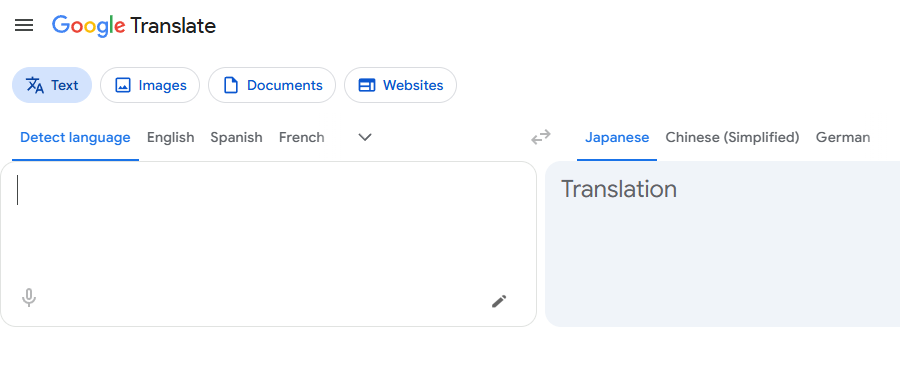Switch to Websites translation mode
Screen dimensions: 900x366
(400, 85)
